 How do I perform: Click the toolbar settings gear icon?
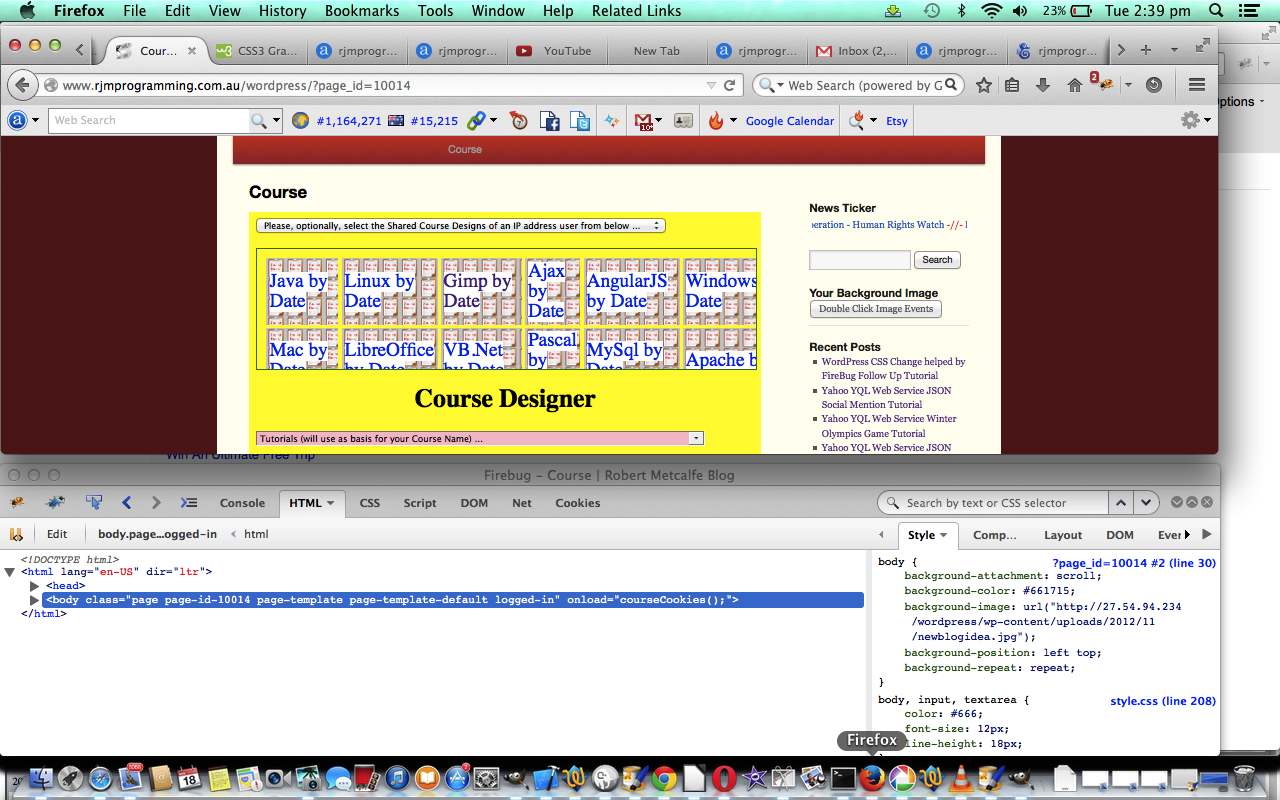click(x=1190, y=120)
